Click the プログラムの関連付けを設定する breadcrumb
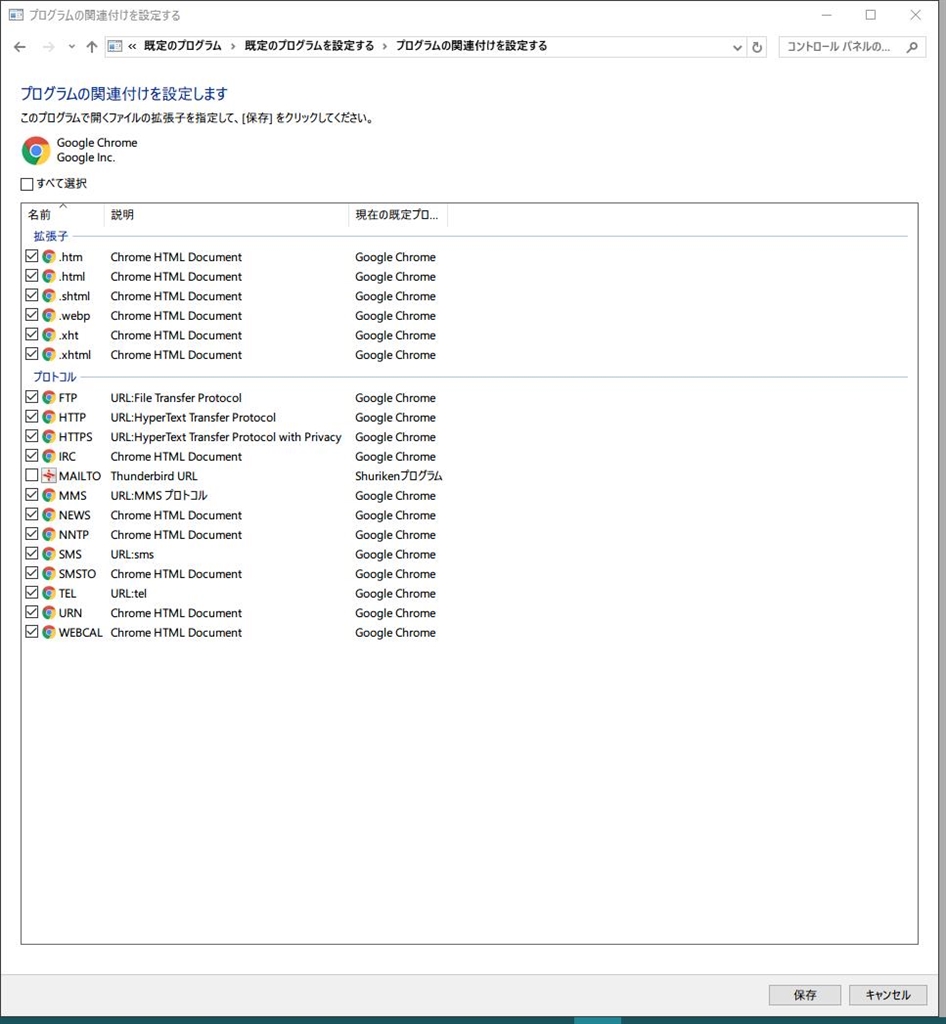The width and height of the screenshot is (946, 1024). click(471, 46)
